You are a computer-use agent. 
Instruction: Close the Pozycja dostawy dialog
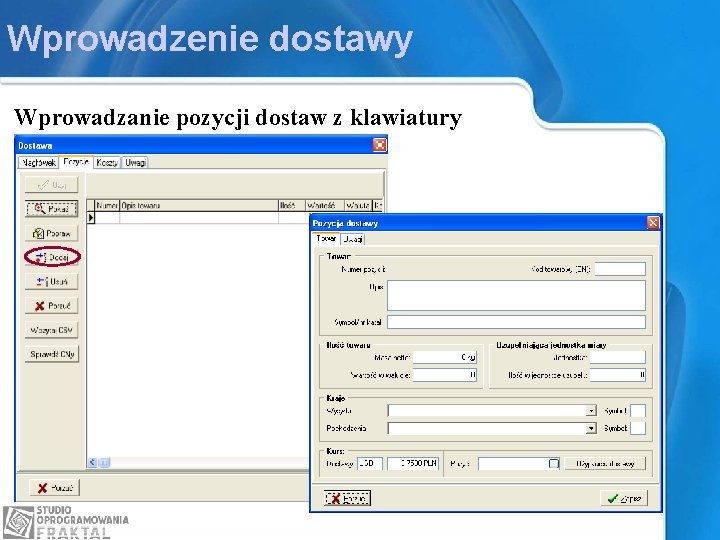pos(653,223)
